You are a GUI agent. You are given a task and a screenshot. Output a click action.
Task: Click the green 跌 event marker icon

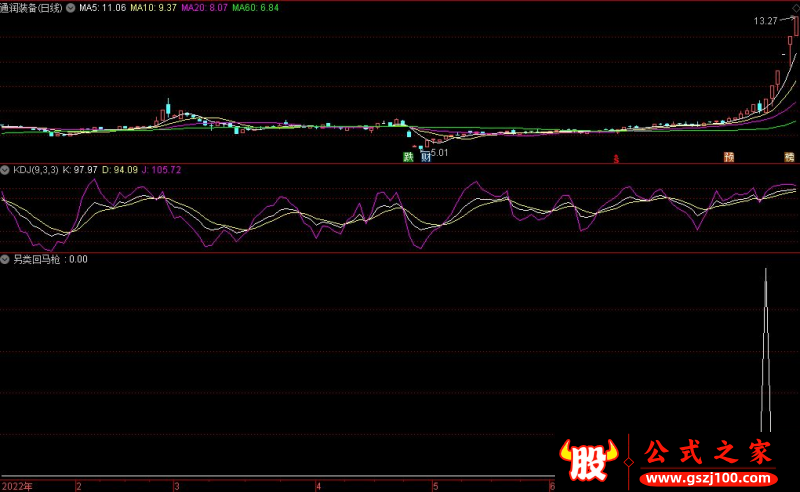[408, 157]
